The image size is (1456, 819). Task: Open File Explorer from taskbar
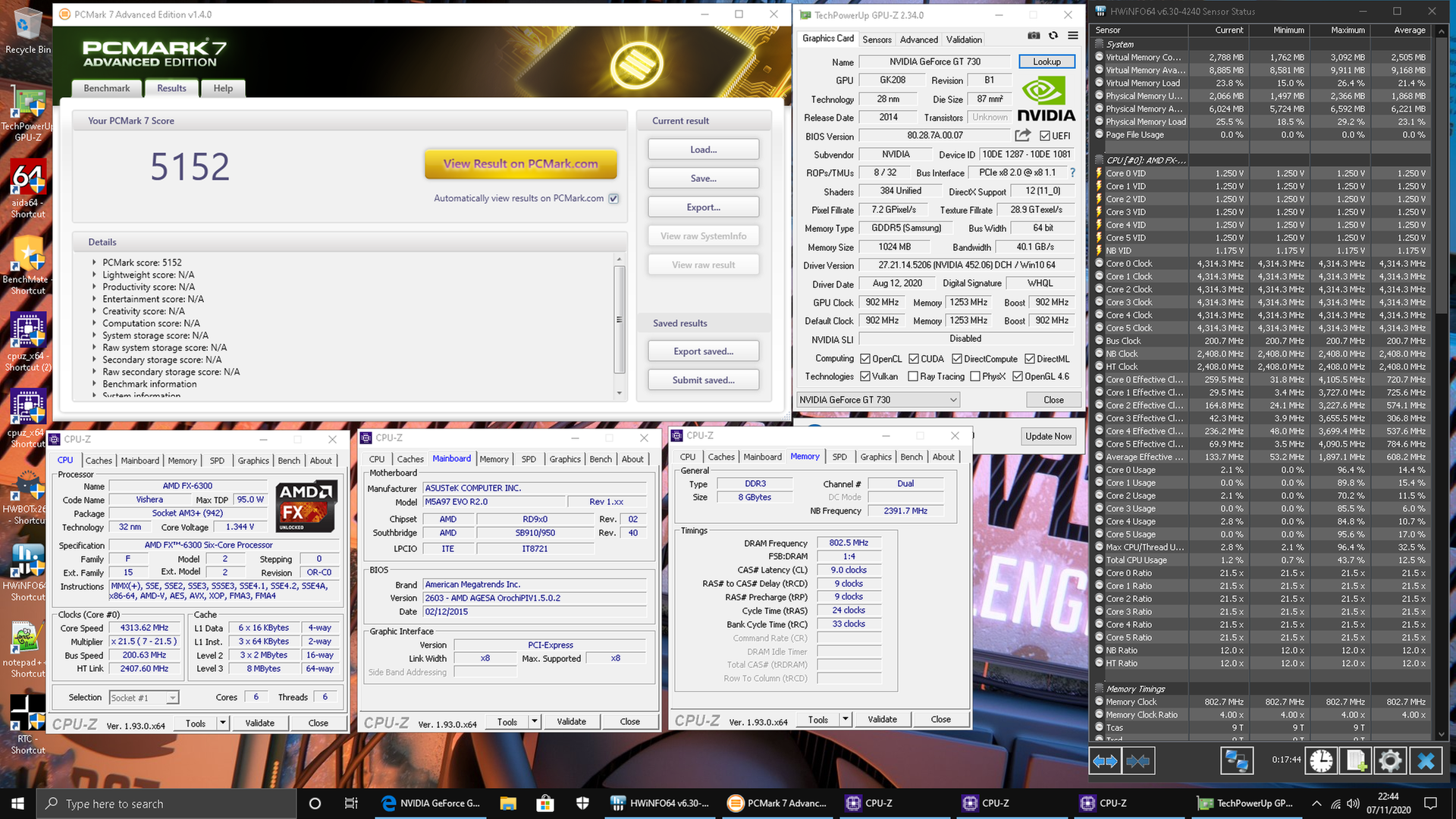[x=508, y=803]
